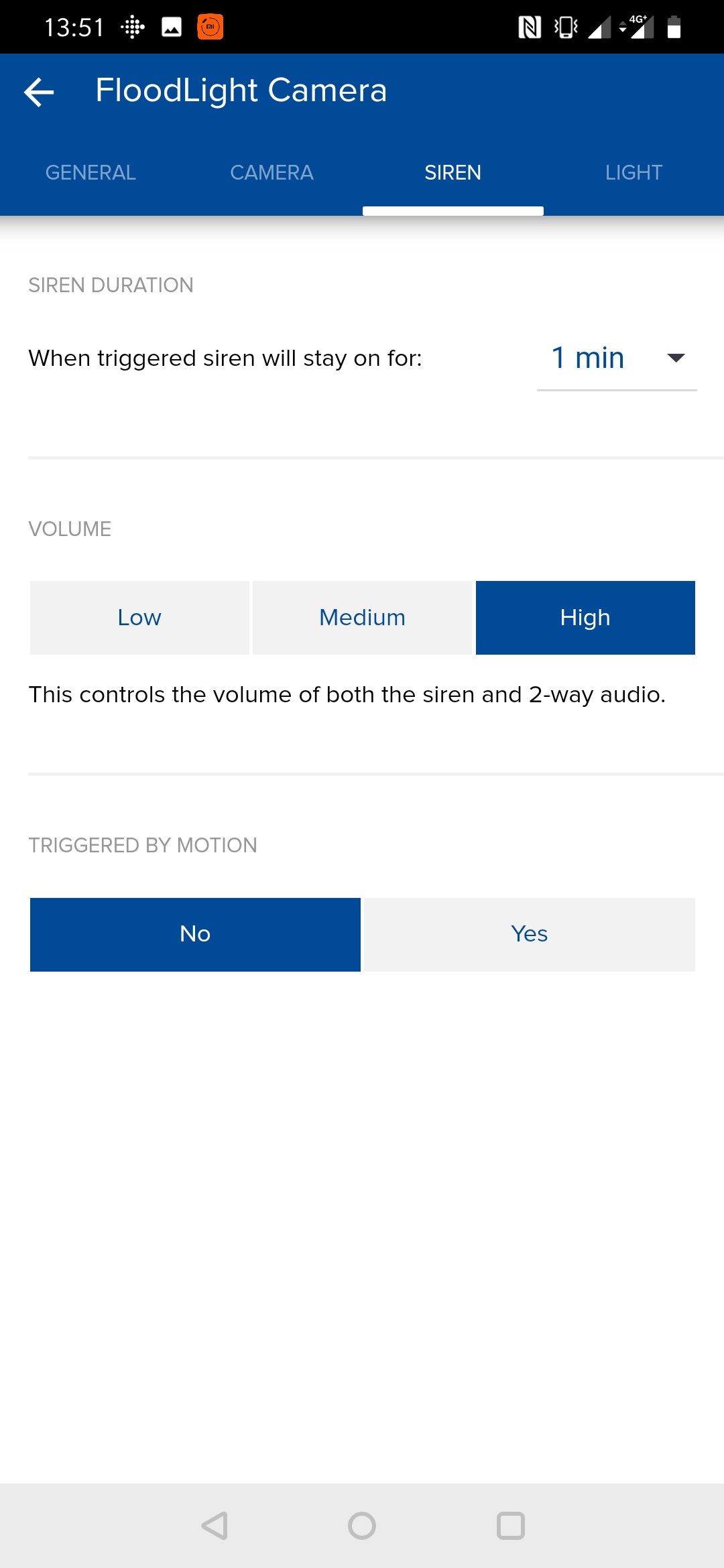Screen dimensions: 724x1568
Task: Tap the vibrate mode status icon
Action: click(566, 27)
